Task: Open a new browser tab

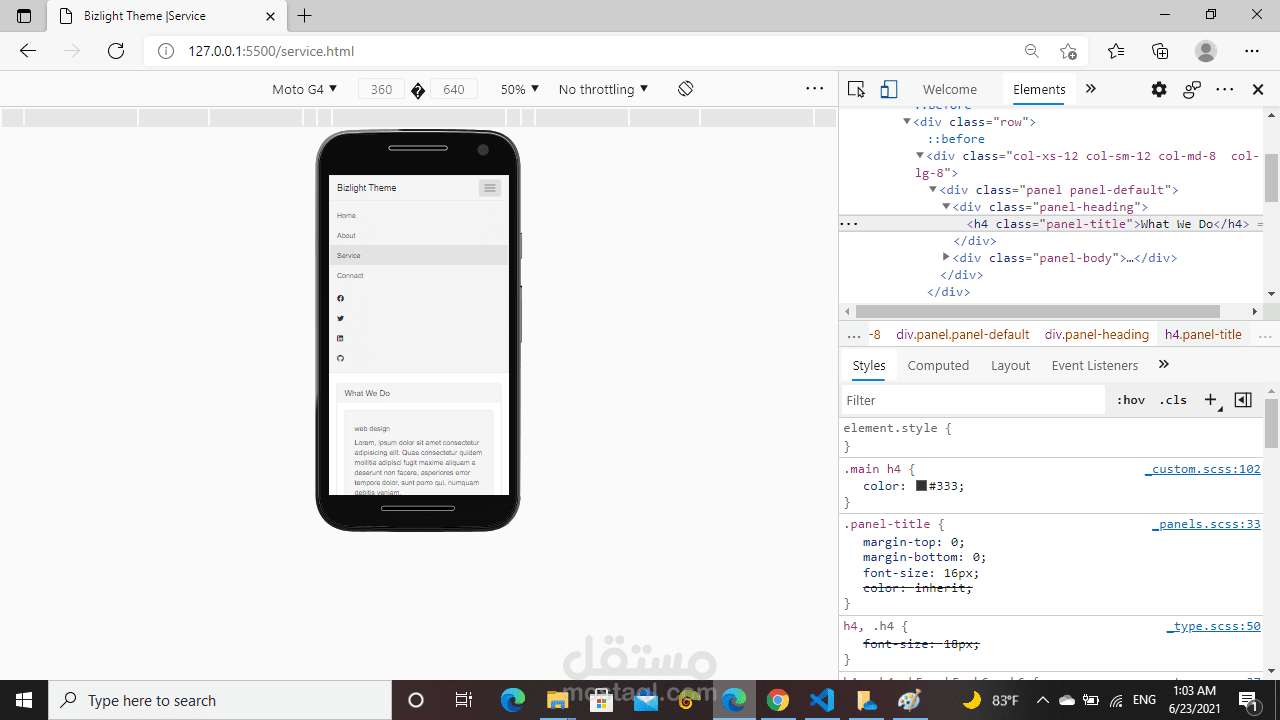Action: coord(305,16)
